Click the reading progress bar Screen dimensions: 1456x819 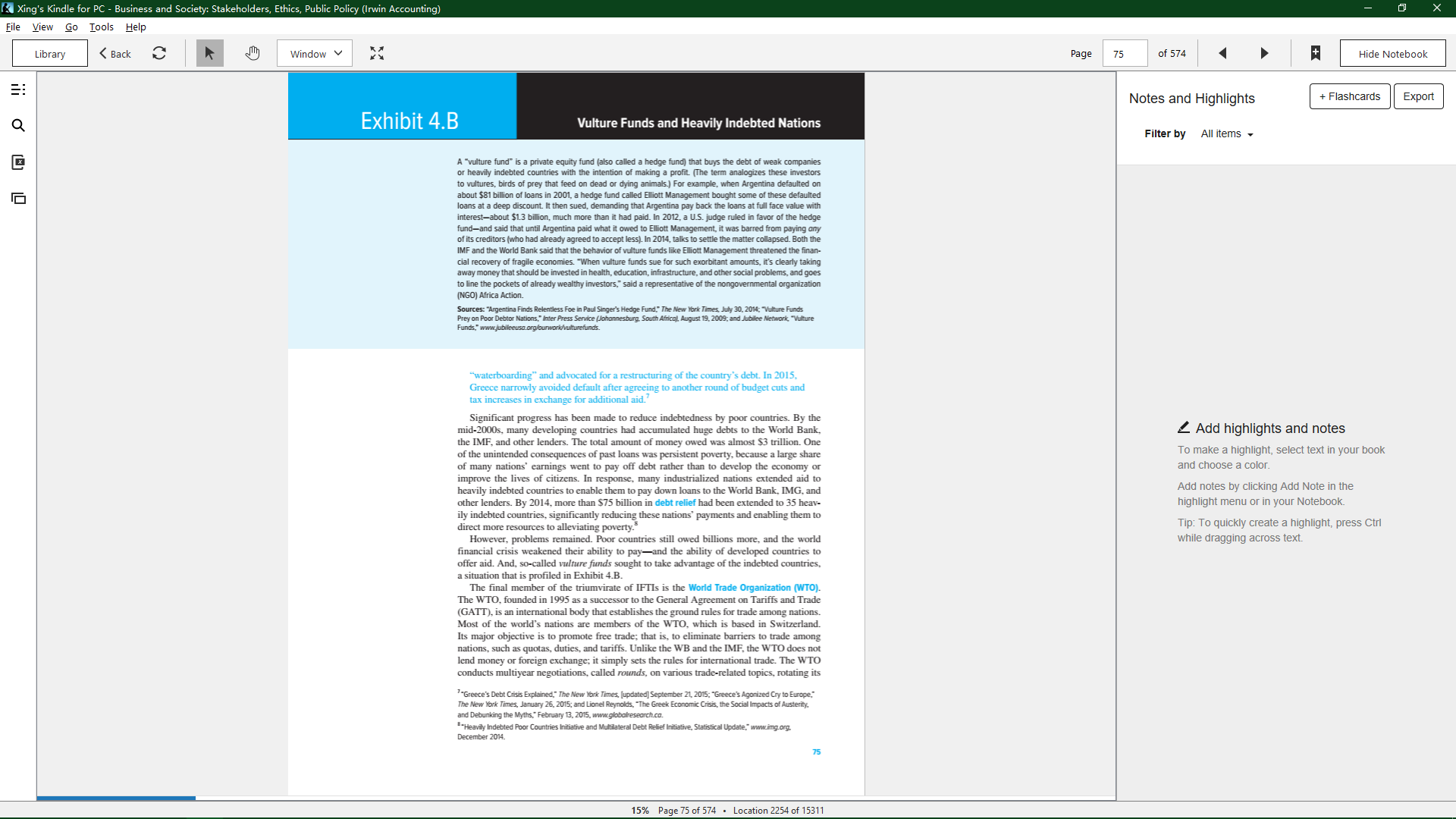coord(576,798)
